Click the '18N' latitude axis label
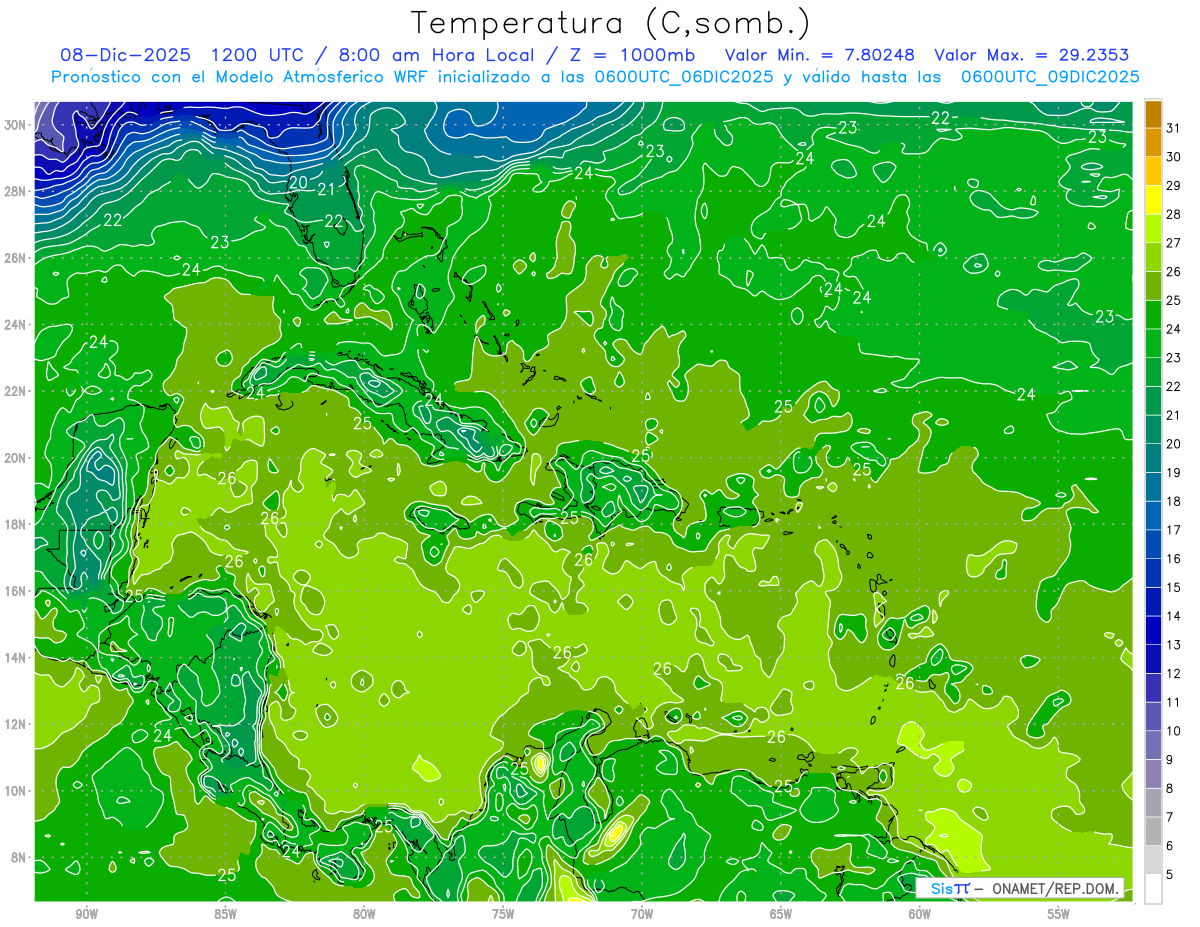This screenshot has height=927, width=1200. (15, 524)
